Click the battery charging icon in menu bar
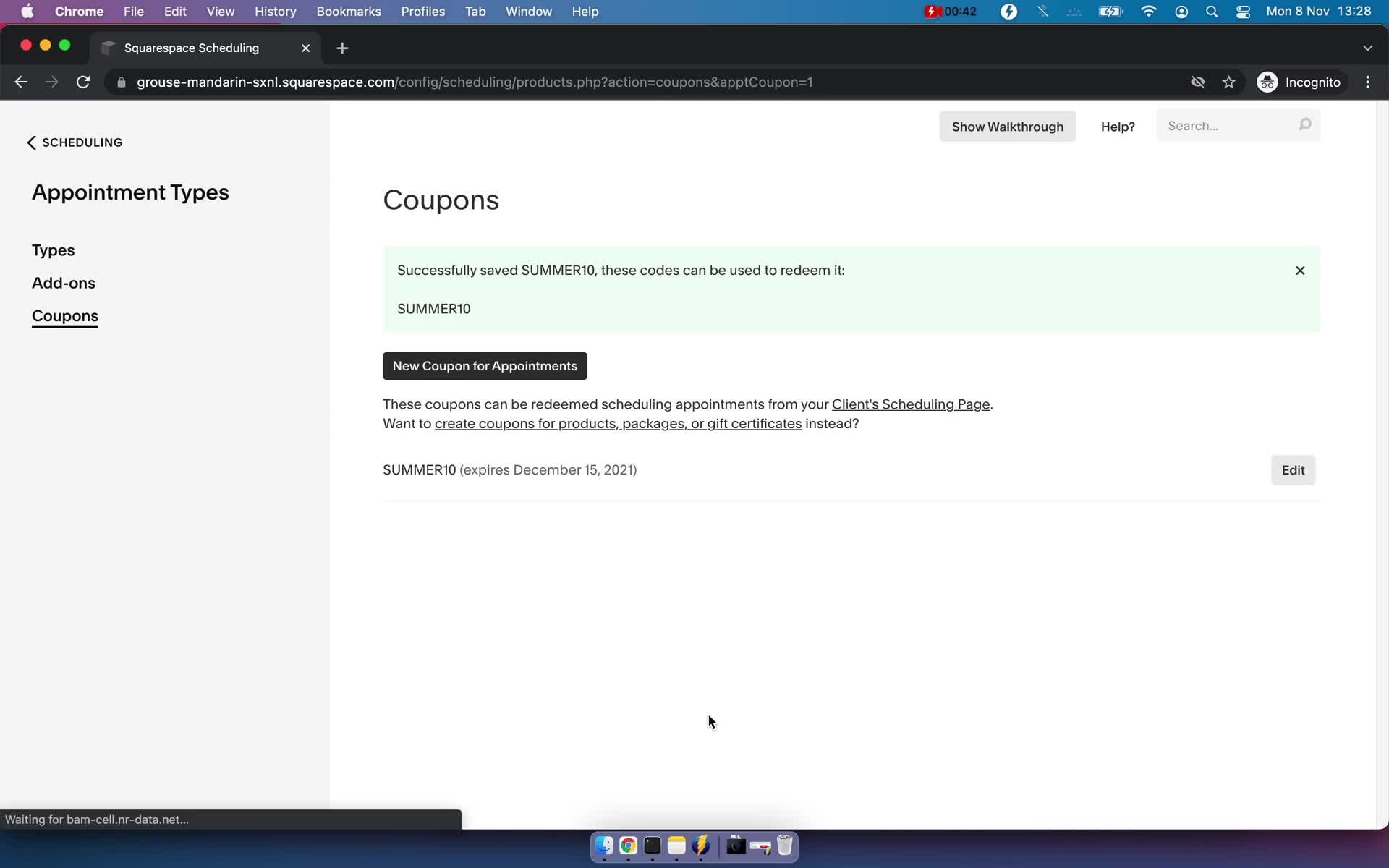Viewport: 1389px width, 868px height. [x=1110, y=11]
